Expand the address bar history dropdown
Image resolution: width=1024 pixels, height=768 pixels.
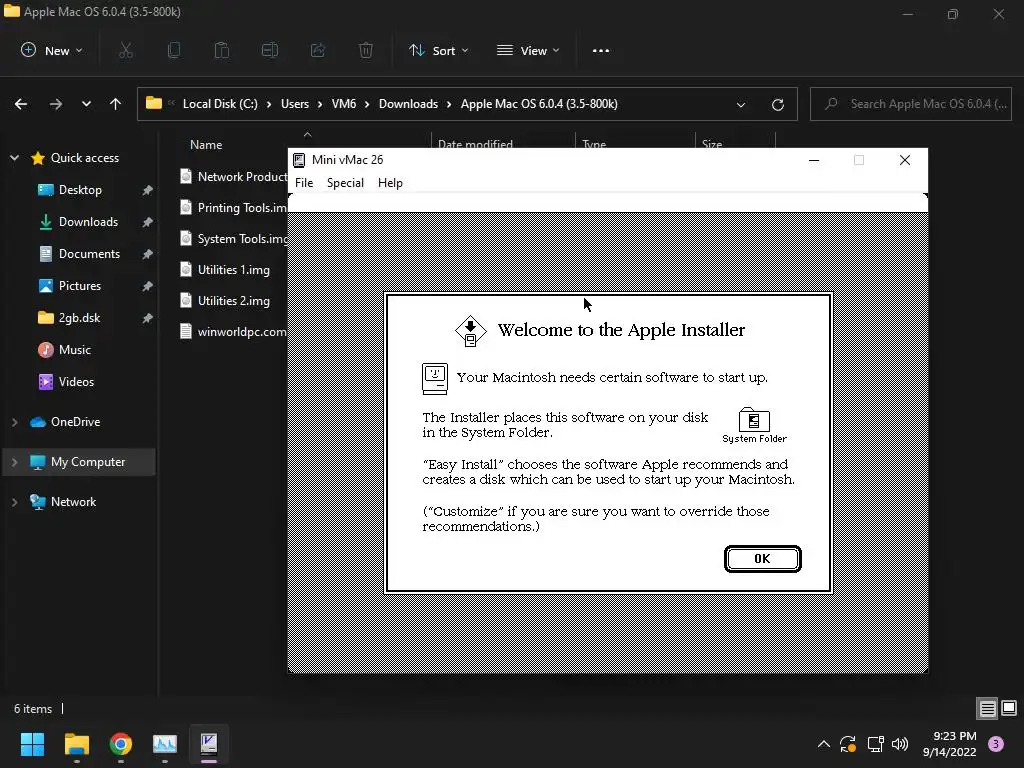741,104
